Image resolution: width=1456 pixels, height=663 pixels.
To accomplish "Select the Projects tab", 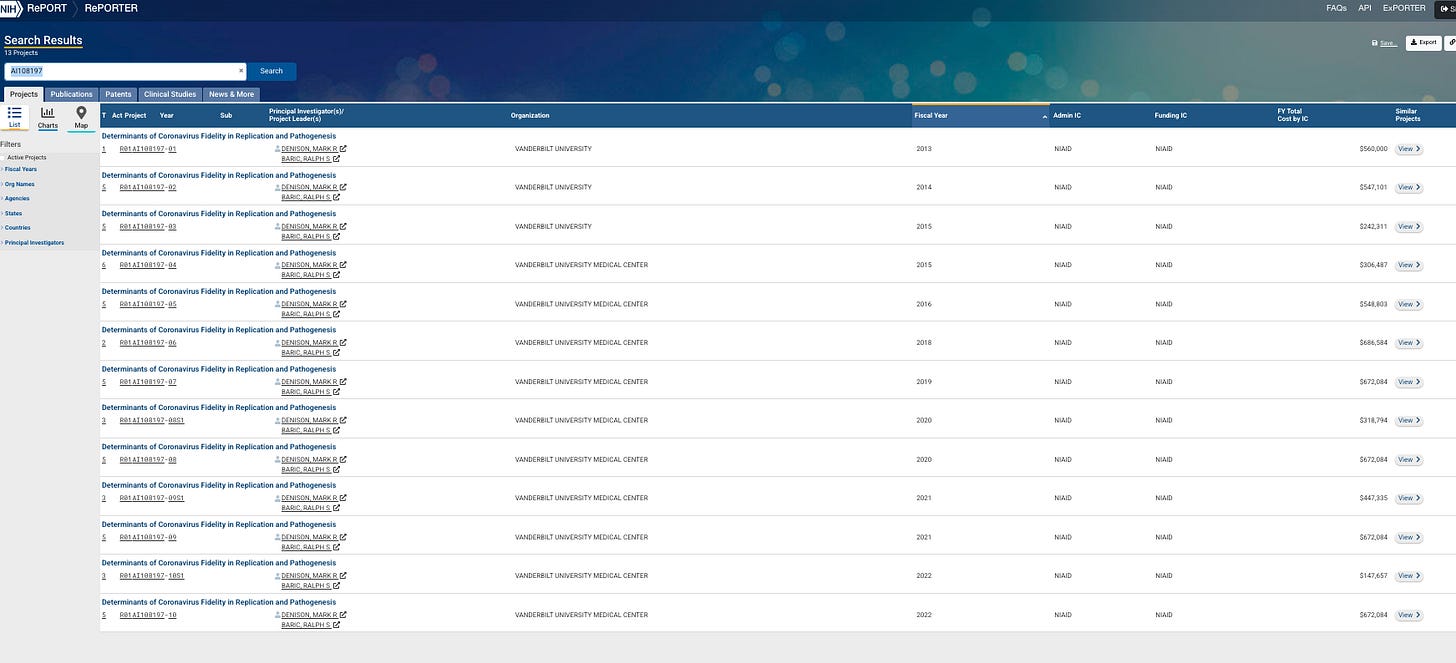I will (23, 94).
